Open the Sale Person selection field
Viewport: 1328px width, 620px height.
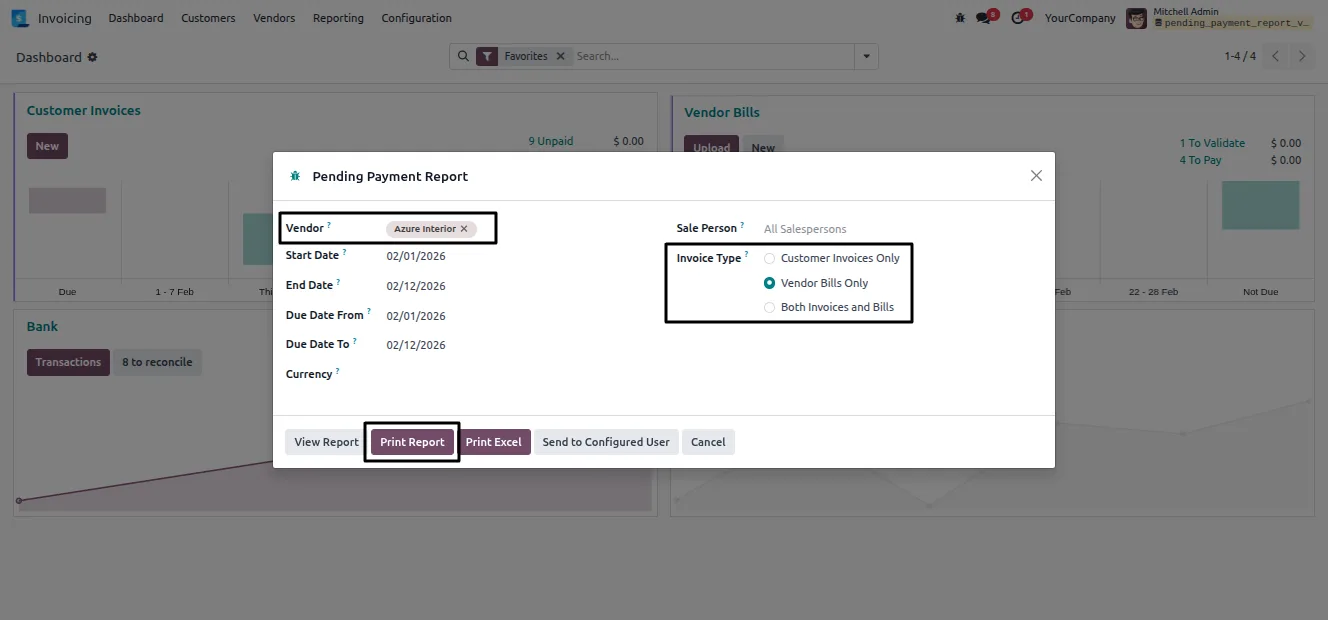tap(903, 229)
